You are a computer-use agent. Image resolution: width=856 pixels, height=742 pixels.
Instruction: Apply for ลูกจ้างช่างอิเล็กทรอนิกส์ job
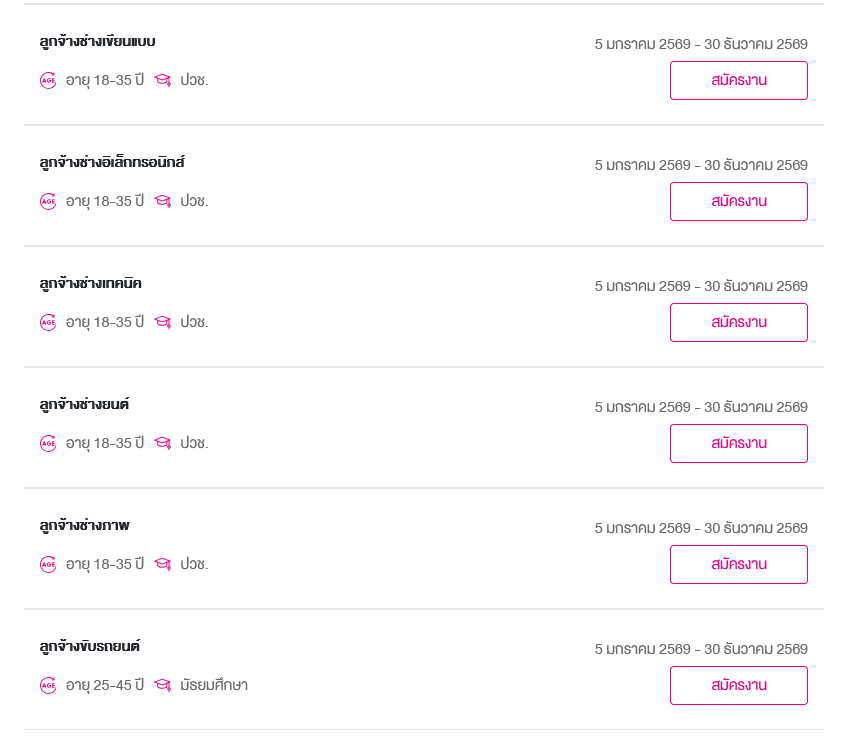[738, 201]
